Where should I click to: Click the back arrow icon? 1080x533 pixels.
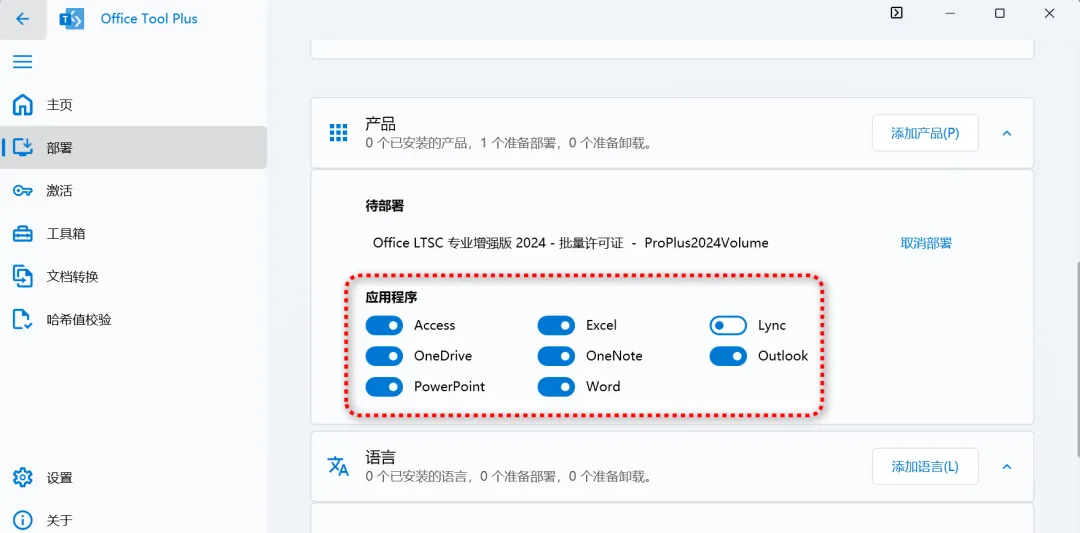(23, 19)
